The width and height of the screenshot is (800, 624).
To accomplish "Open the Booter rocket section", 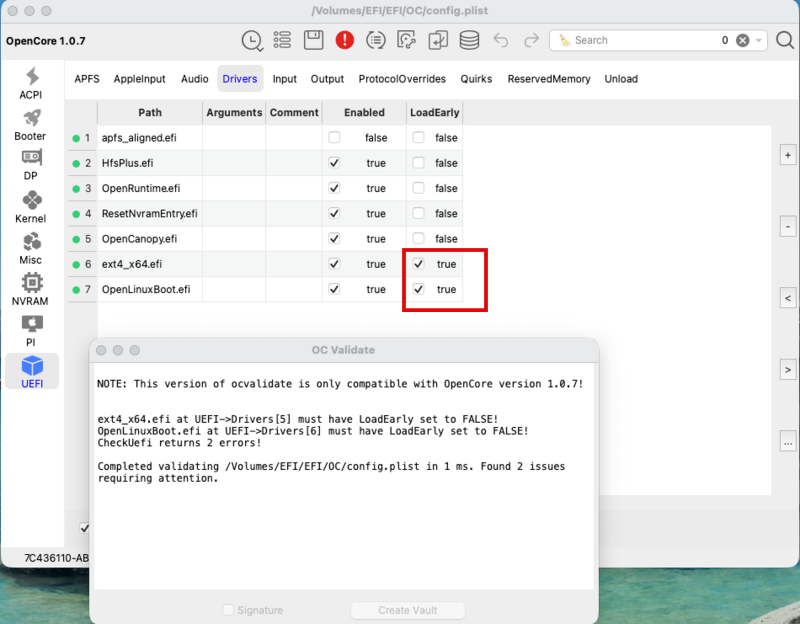I will [x=31, y=125].
